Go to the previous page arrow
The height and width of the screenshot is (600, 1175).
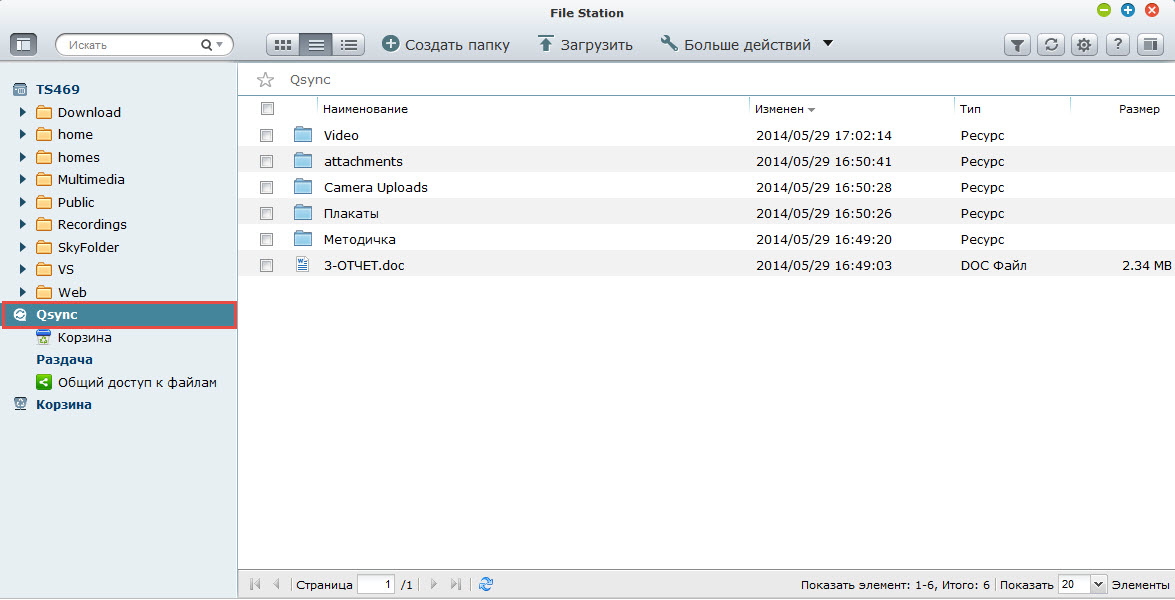277,584
